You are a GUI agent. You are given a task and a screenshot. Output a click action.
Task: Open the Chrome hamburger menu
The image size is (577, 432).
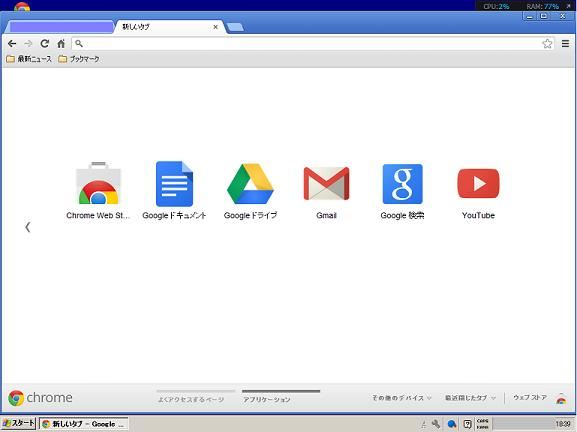click(566, 44)
